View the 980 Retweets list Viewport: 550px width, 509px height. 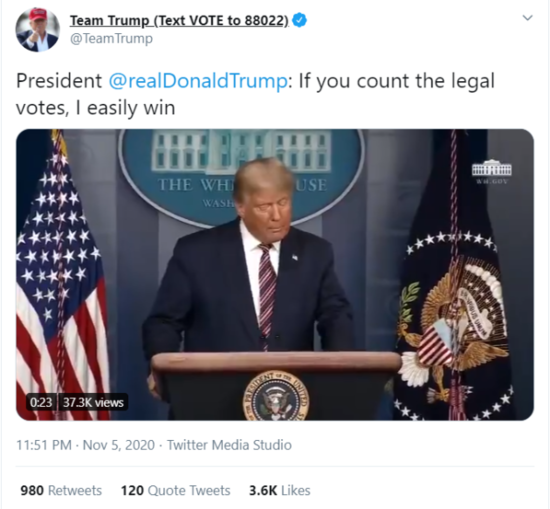[x=61, y=490]
